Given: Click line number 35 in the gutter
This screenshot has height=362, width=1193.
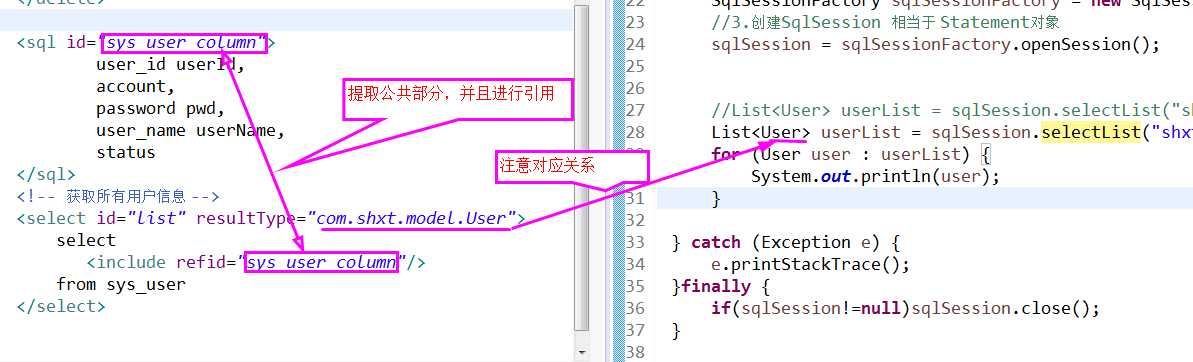Looking at the screenshot, I should (635, 287).
